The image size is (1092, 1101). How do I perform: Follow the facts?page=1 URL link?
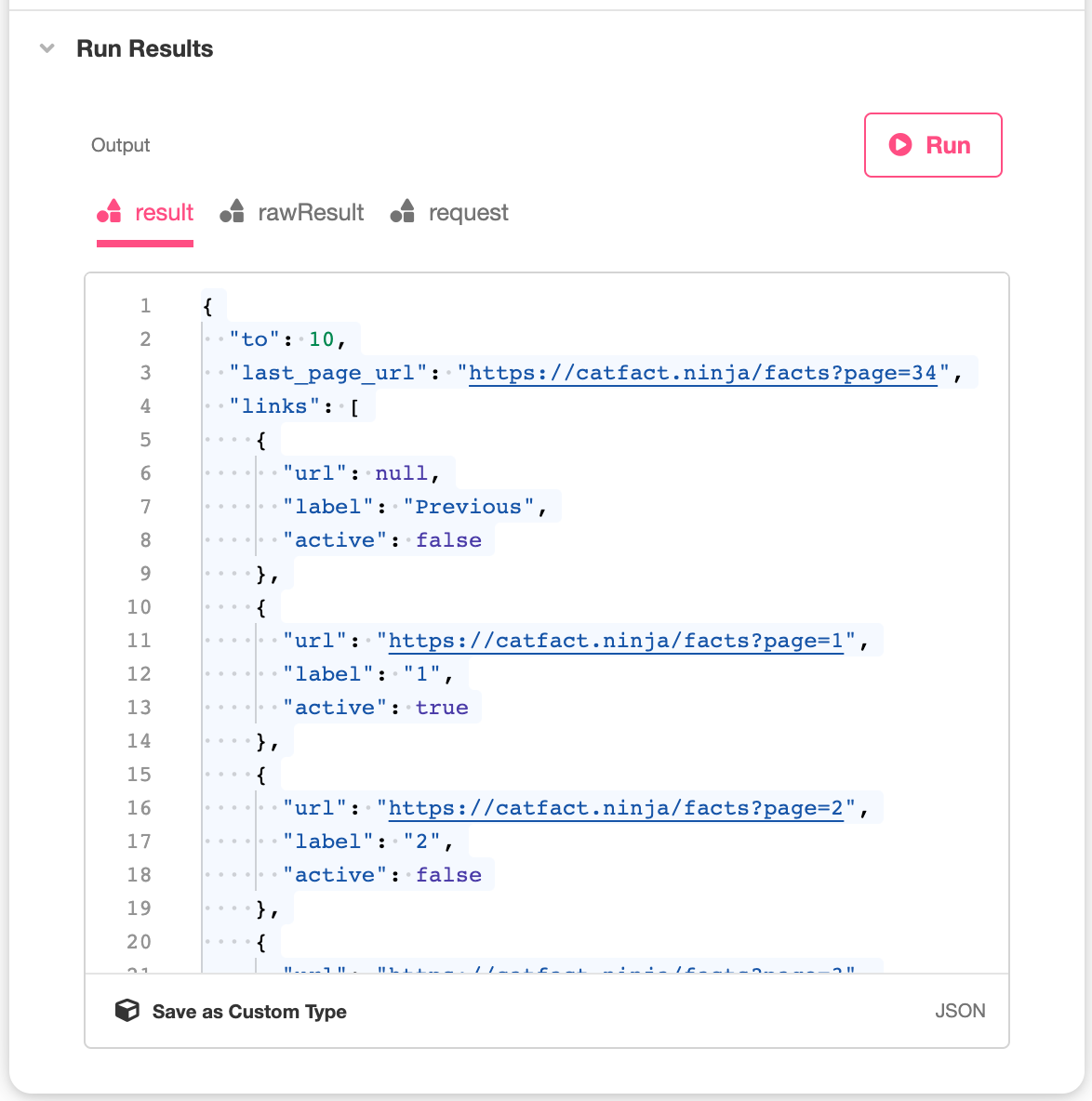click(616, 641)
